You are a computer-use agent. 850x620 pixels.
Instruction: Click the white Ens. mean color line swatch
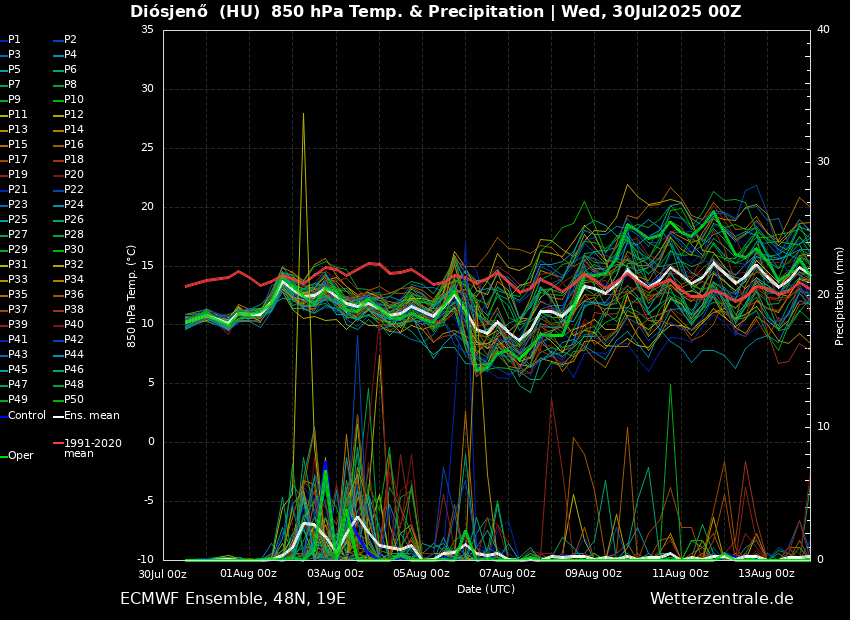pos(58,416)
